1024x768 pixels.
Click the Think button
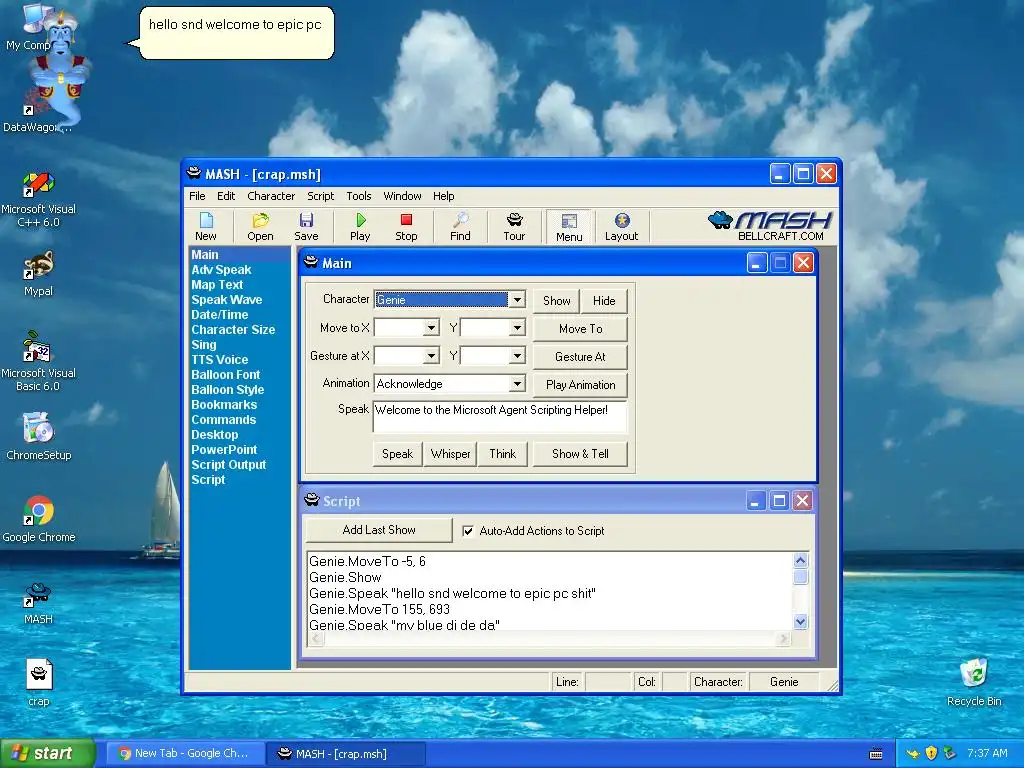(502, 454)
